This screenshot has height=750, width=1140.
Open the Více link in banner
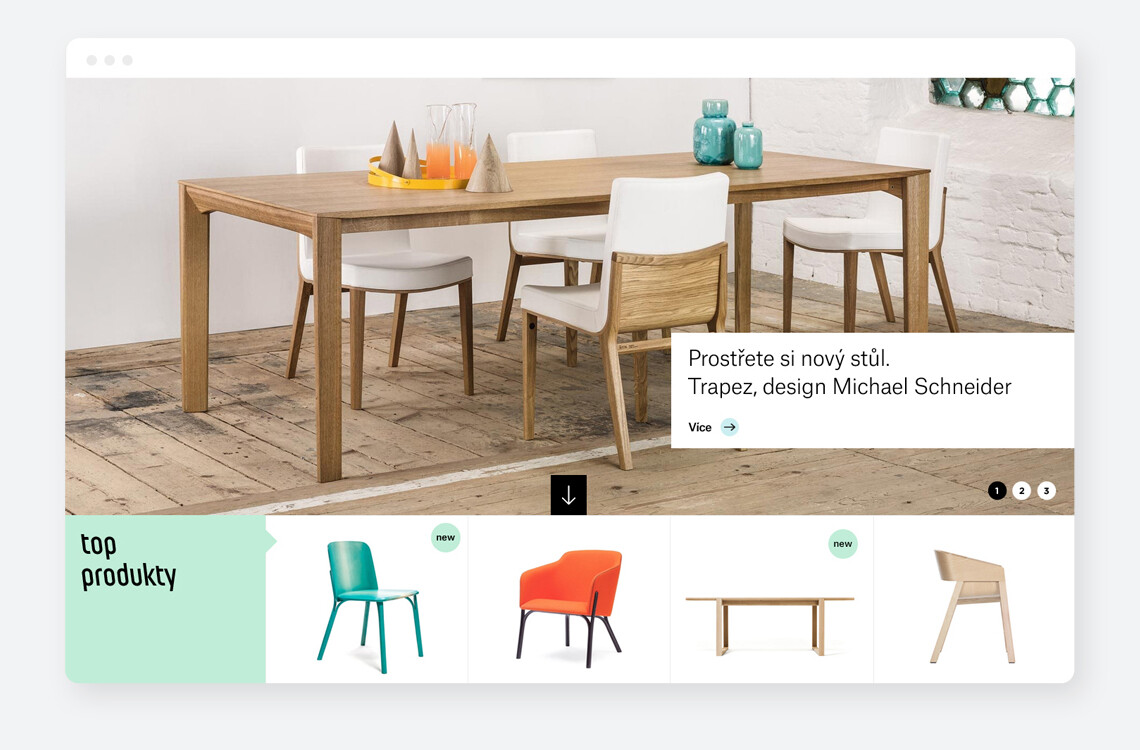click(700, 427)
